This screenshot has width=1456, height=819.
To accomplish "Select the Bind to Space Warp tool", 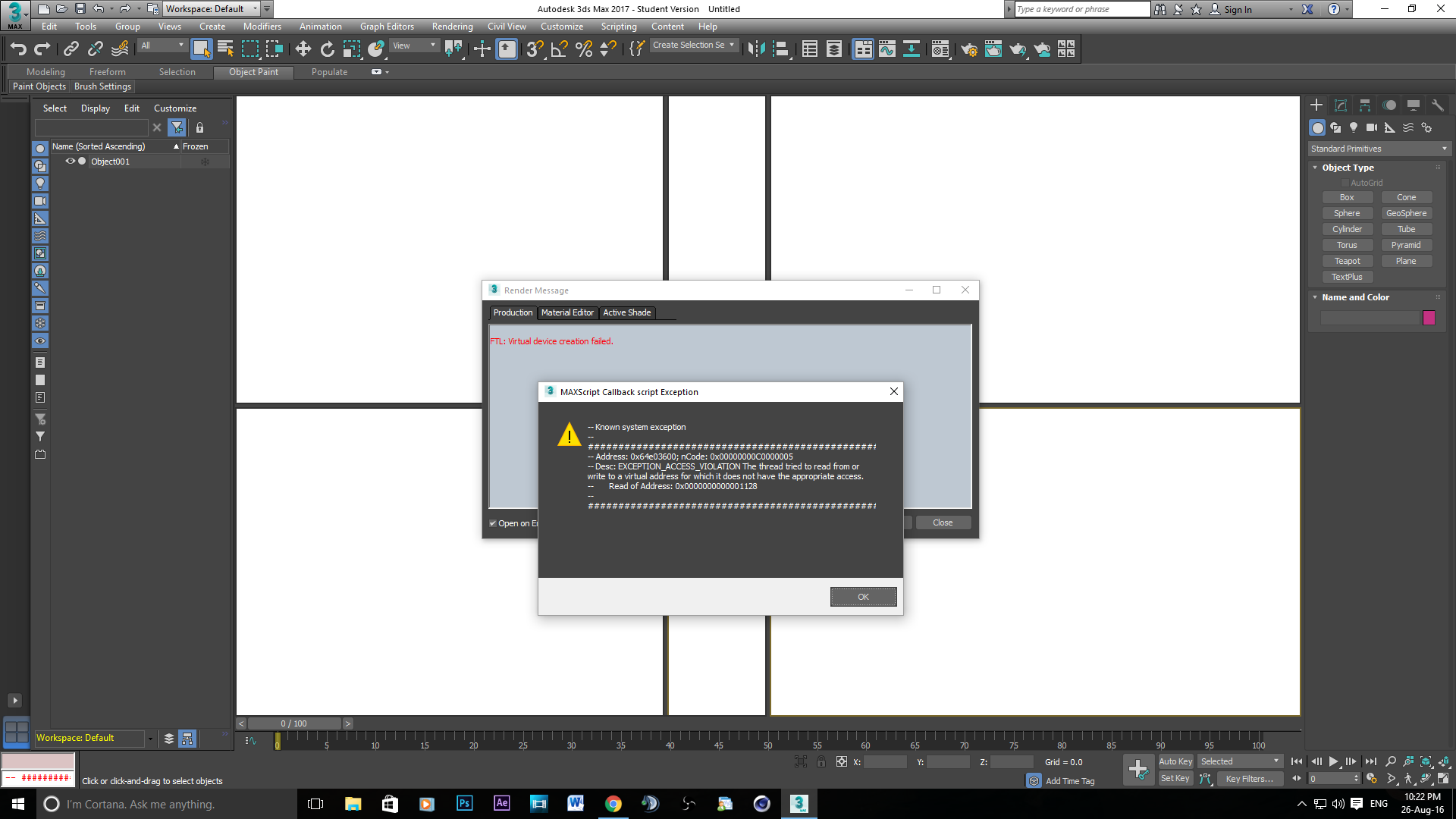I will point(120,49).
